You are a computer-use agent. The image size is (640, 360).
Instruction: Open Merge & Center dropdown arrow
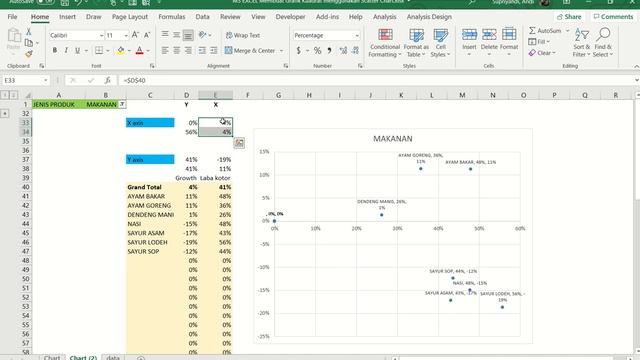[281, 51]
